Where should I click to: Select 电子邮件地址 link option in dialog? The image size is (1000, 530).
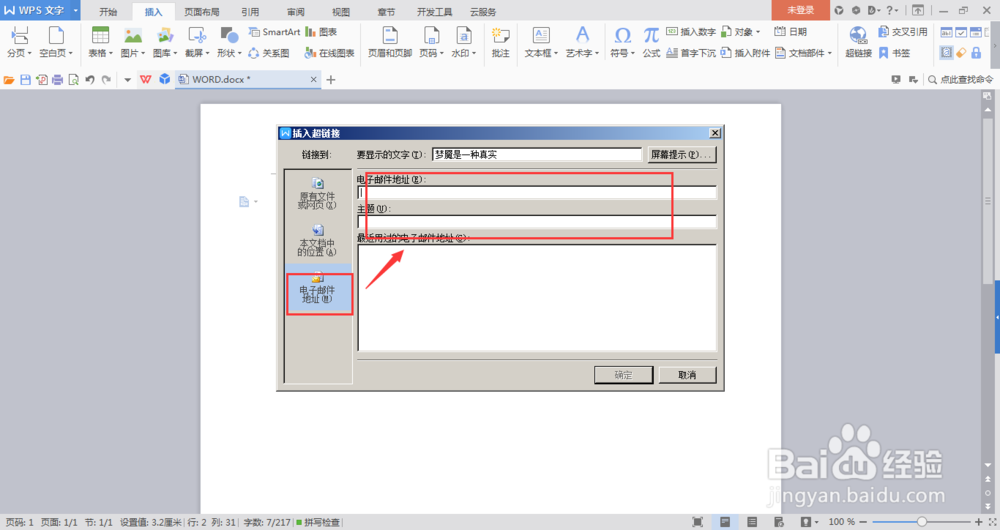tap(319, 288)
